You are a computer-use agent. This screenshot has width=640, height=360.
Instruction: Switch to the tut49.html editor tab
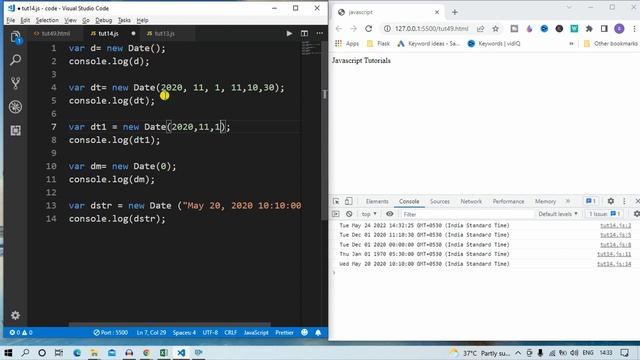point(56,33)
